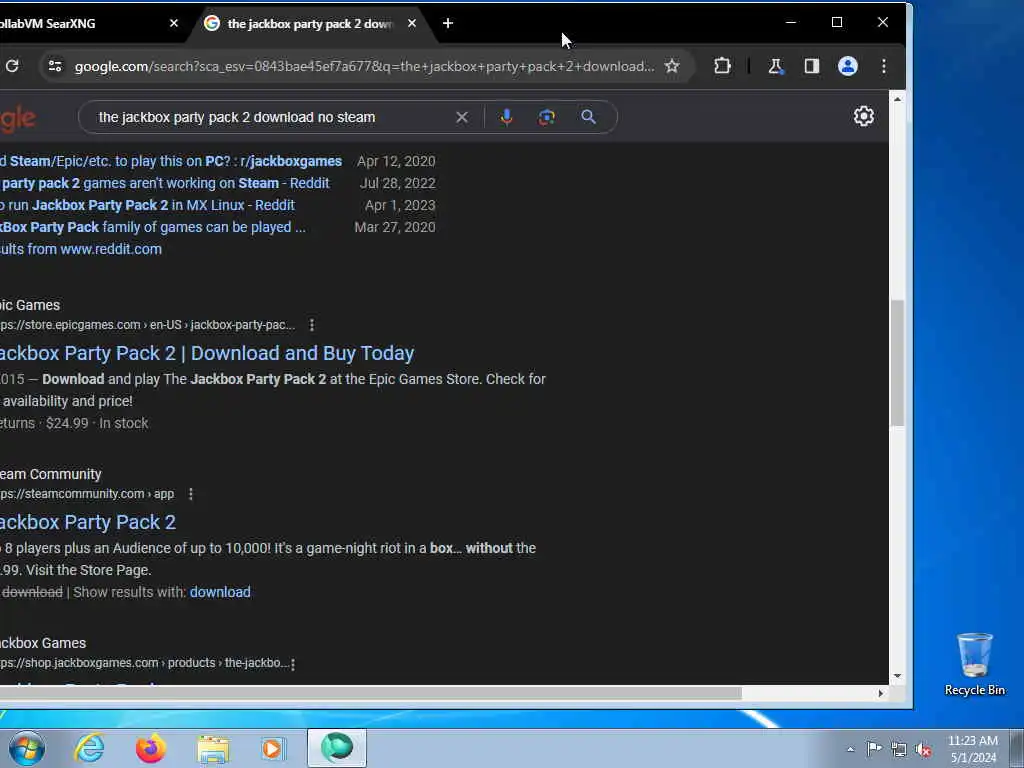Open more options for Steam Community result

191,494
